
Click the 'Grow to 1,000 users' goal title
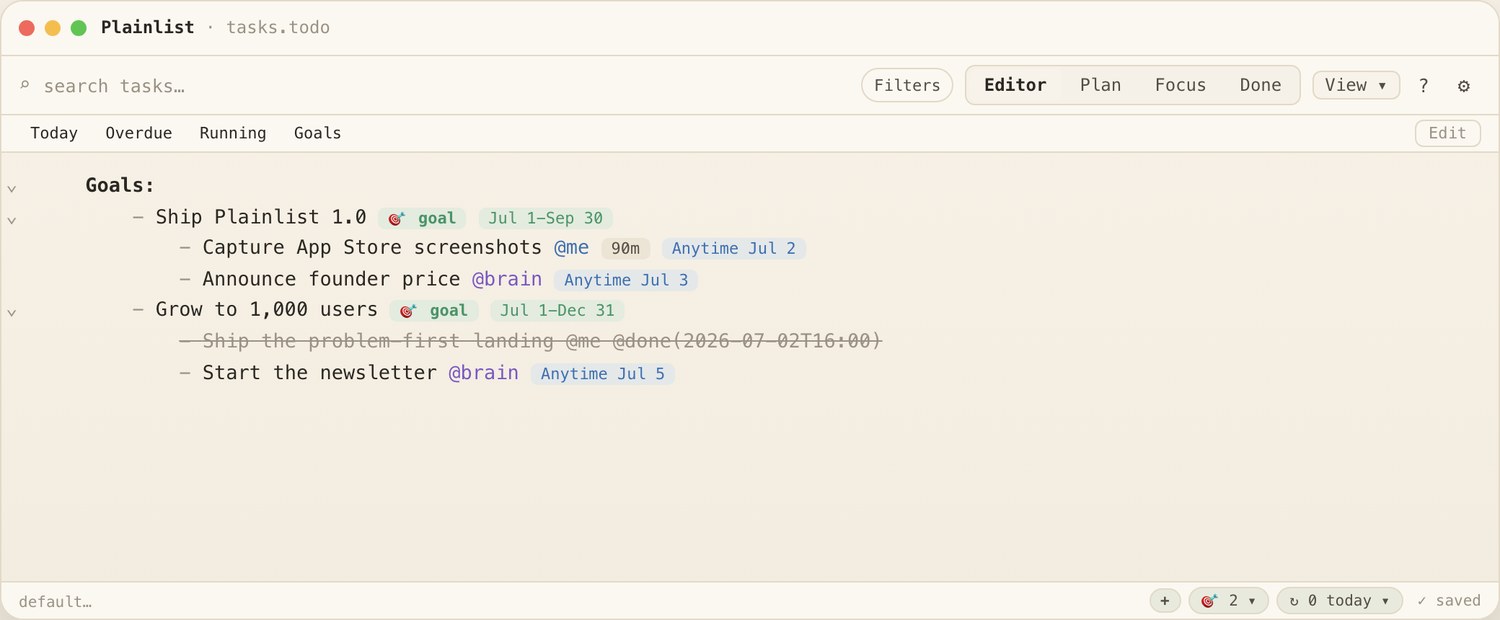pos(267,310)
